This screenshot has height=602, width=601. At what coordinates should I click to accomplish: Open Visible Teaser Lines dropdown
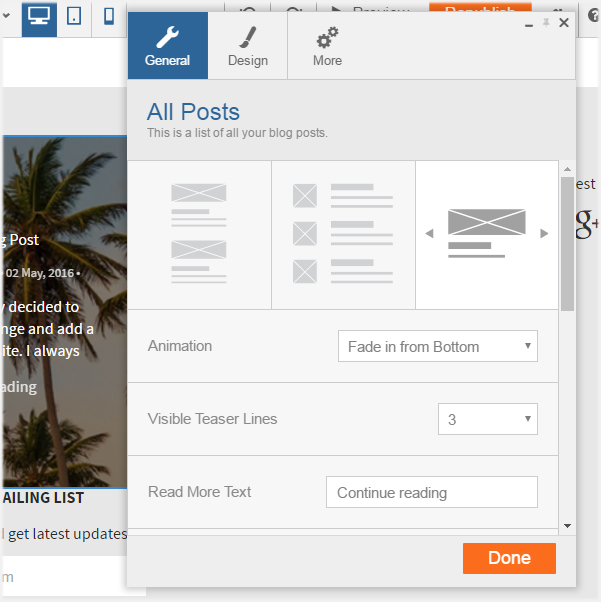coord(488,419)
